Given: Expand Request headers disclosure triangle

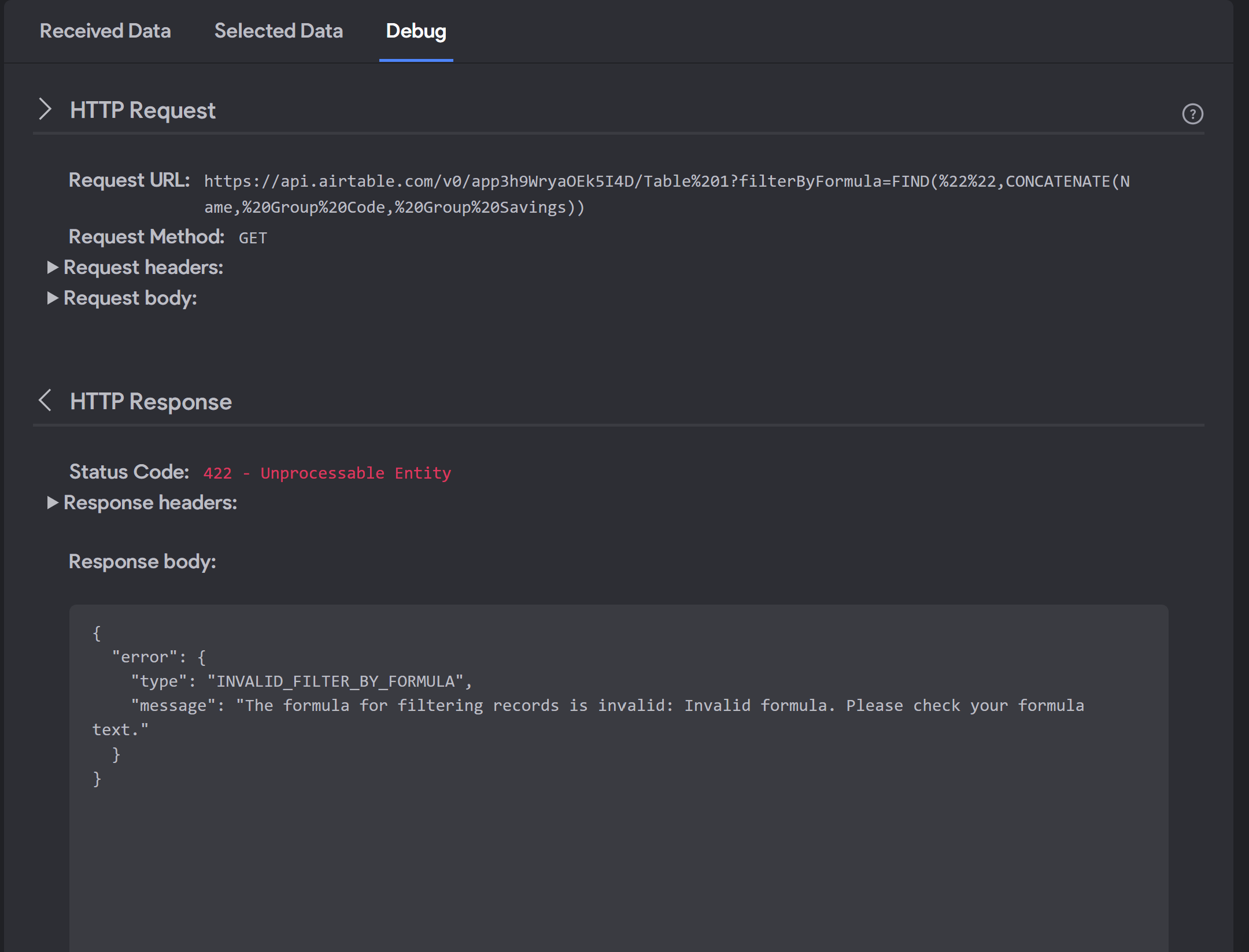Looking at the screenshot, I should click(53, 267).
